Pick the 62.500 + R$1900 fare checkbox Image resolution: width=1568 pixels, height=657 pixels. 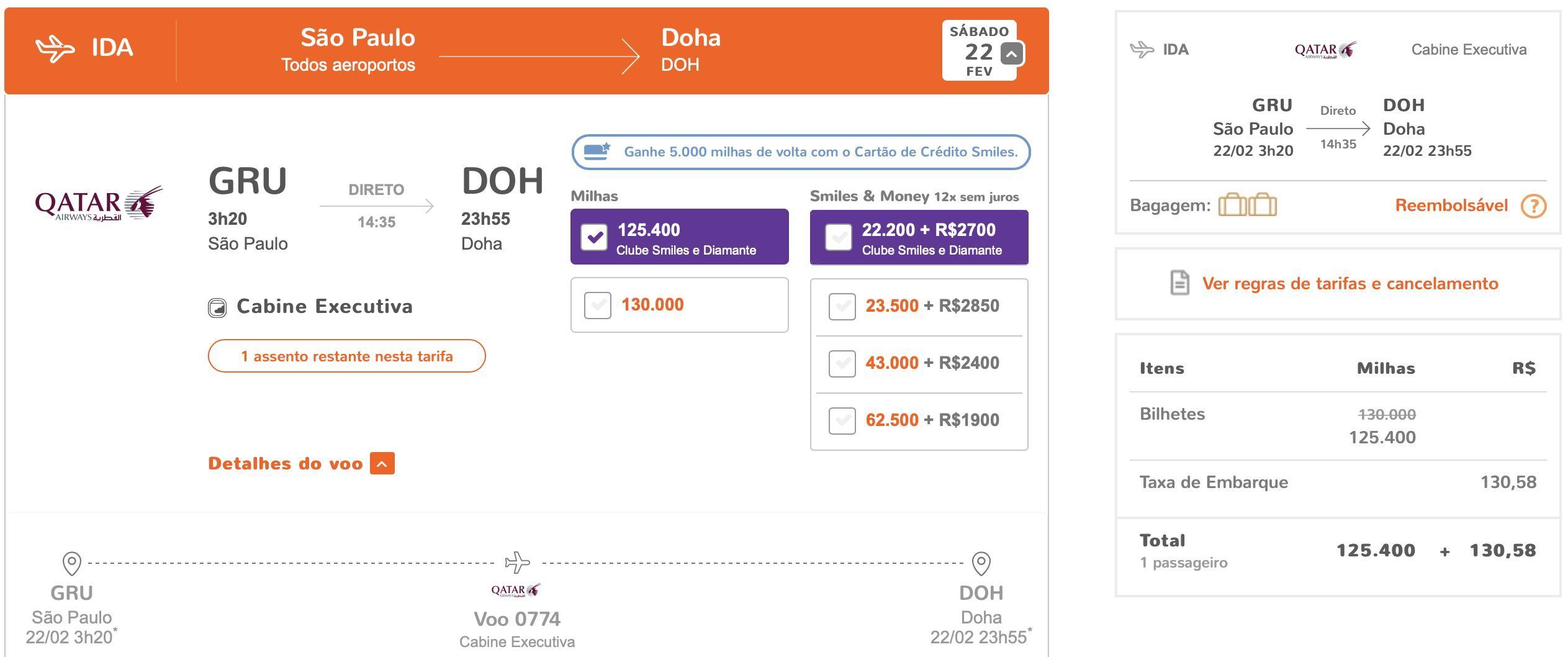(842, 421)
